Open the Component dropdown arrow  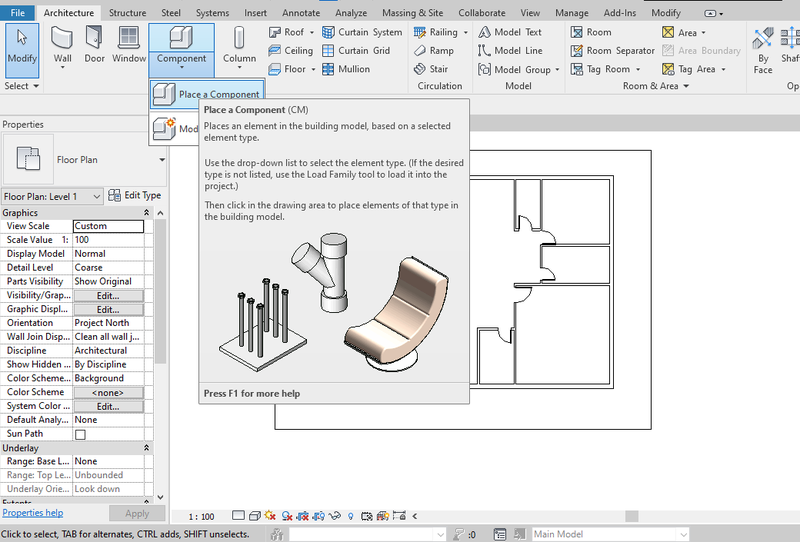click(x=181, y=67)
